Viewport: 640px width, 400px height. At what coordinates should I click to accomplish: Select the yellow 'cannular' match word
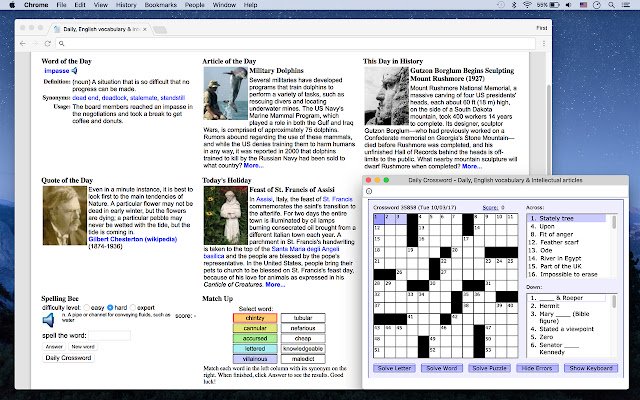255,328
